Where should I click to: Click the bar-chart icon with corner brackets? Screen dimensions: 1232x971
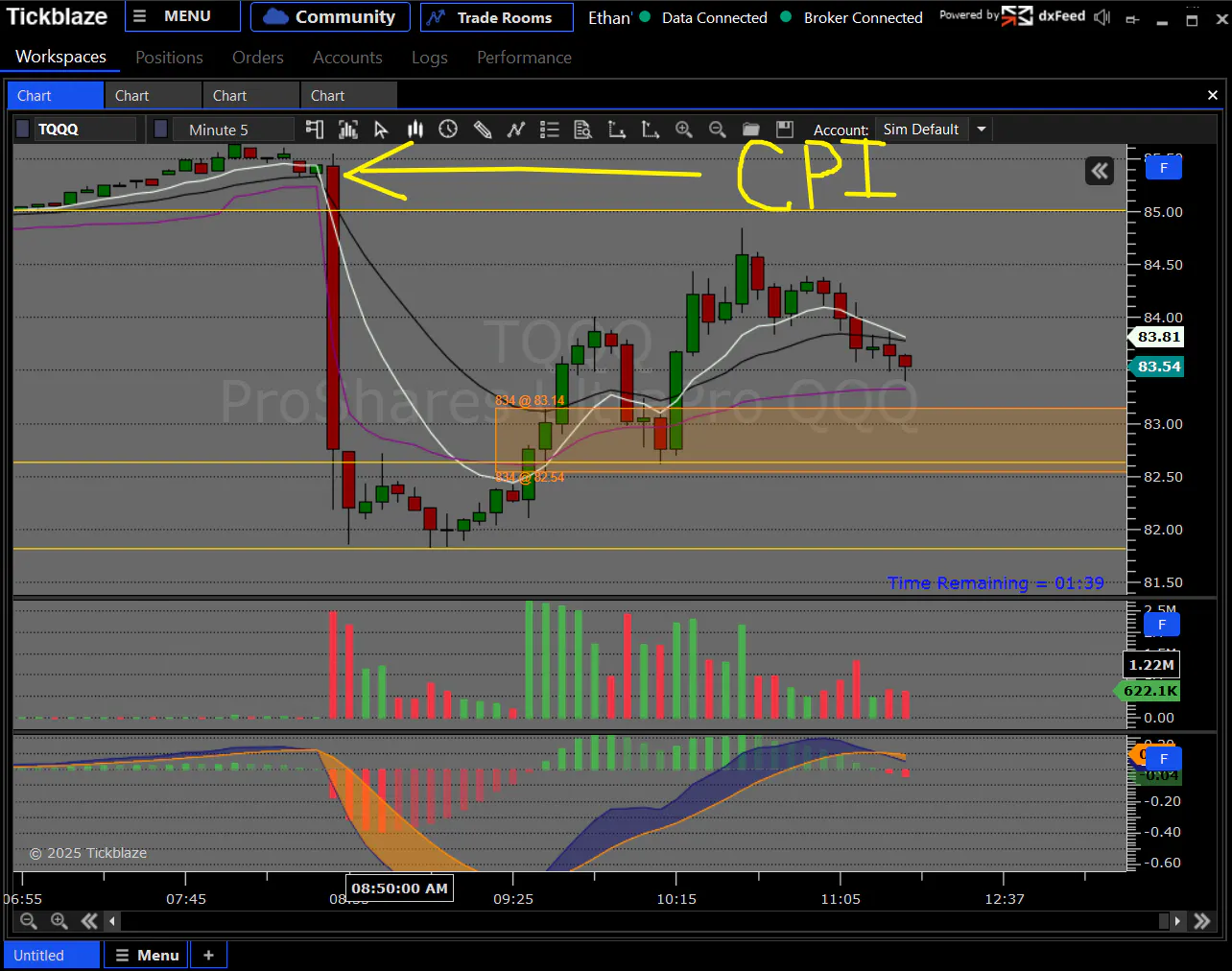(x=347, y=129)
